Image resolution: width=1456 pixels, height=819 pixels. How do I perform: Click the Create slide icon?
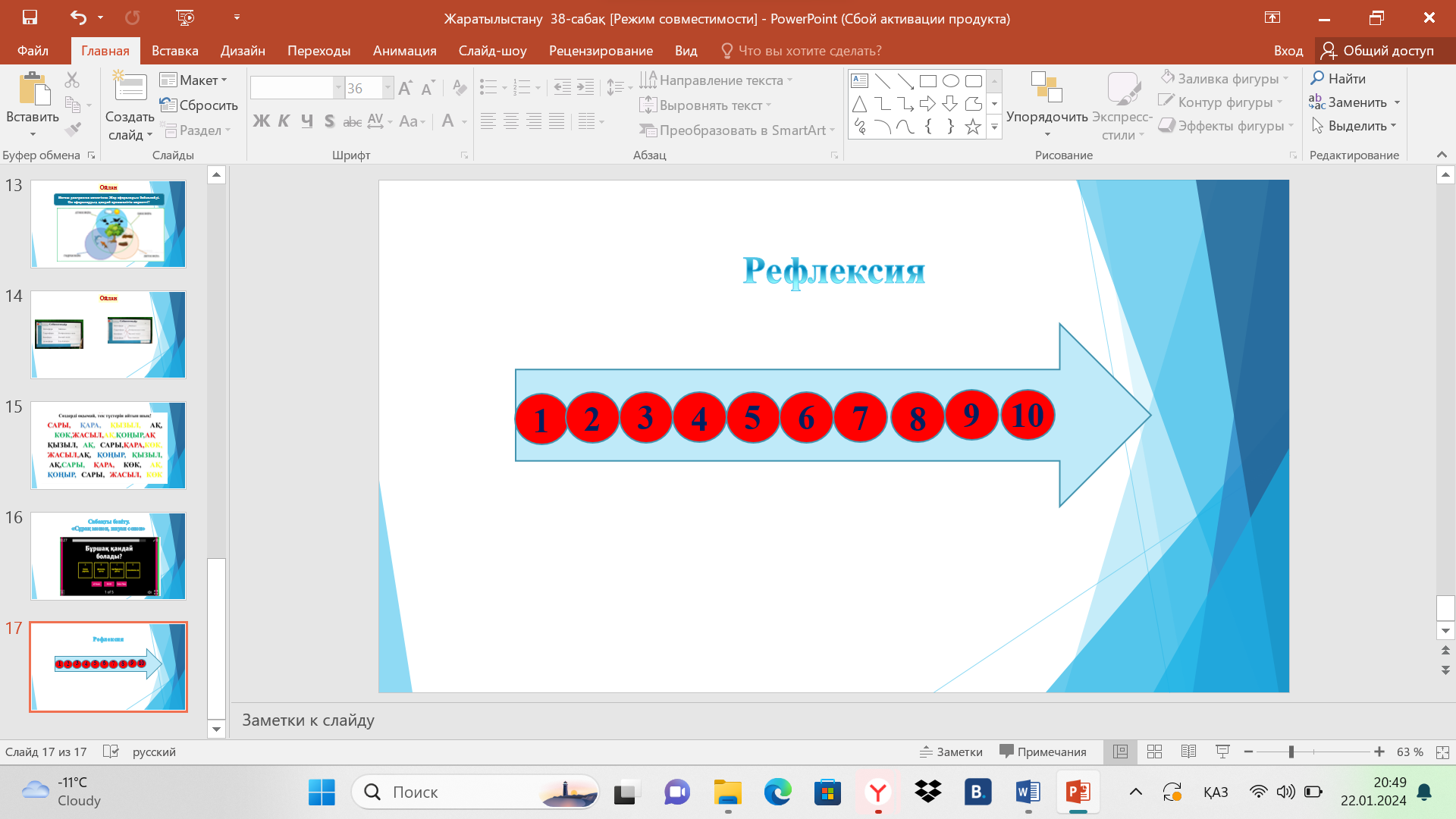coord(130,88)
